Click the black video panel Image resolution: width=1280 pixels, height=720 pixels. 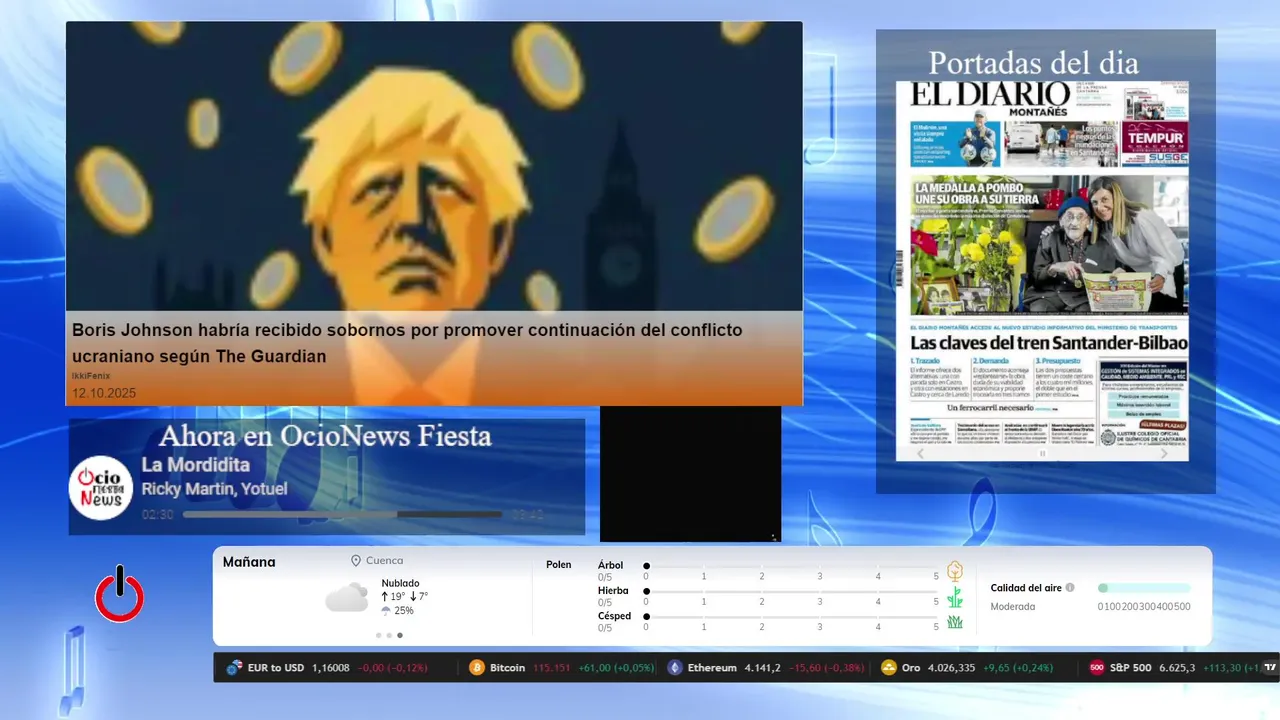(x=690, y=474)
